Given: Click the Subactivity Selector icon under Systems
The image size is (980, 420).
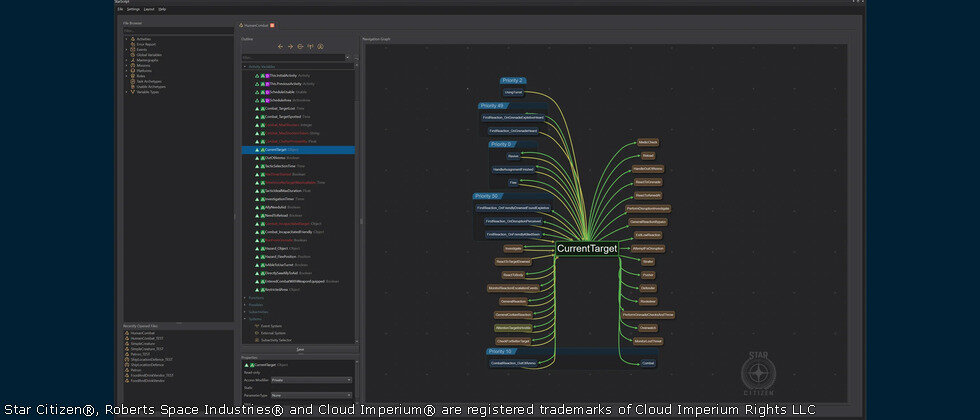Looking at the screenshot, I should [x=257, y=340].
